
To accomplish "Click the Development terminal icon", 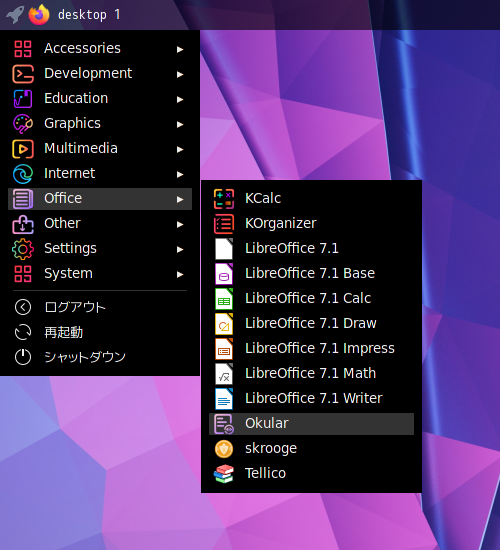I will point(23,74).
